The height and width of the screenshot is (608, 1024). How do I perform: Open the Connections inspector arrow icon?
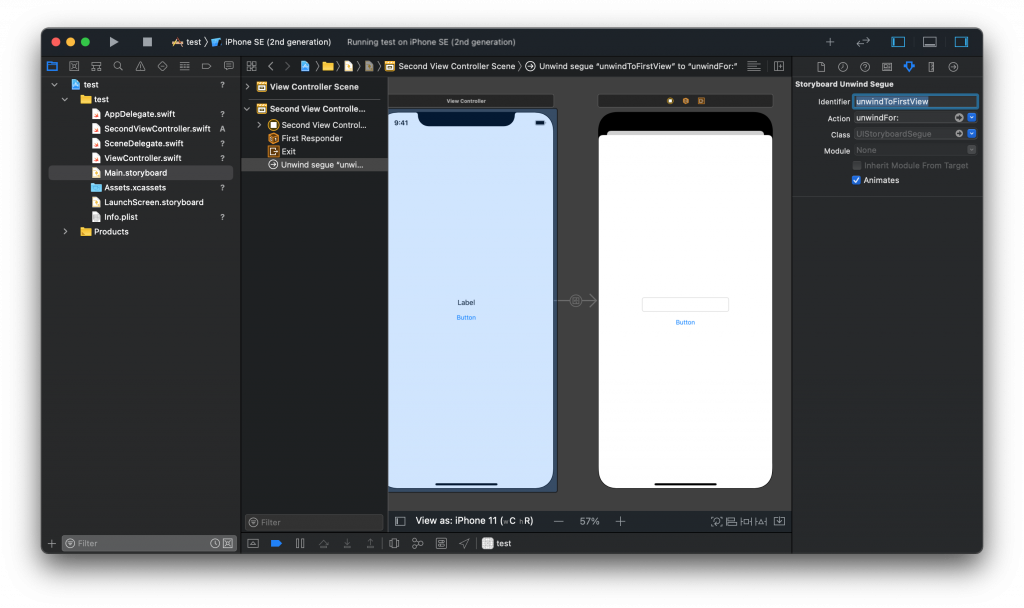(x=953, y=67)
